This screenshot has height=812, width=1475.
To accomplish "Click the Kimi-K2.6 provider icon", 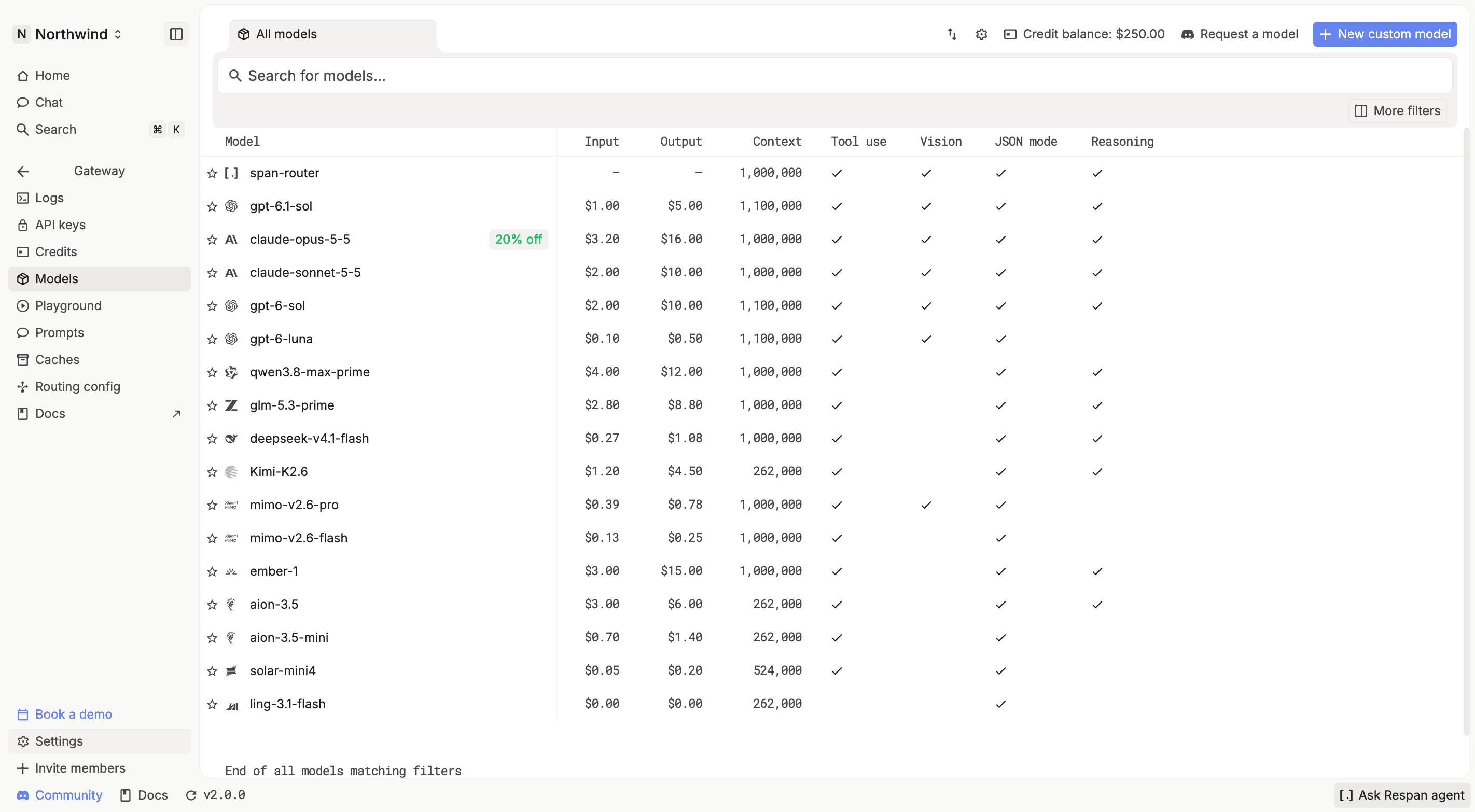I will 231,472.
